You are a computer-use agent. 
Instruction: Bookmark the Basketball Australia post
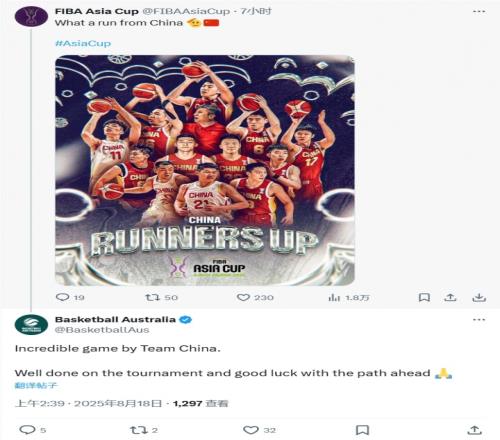[x=362, y=430]
